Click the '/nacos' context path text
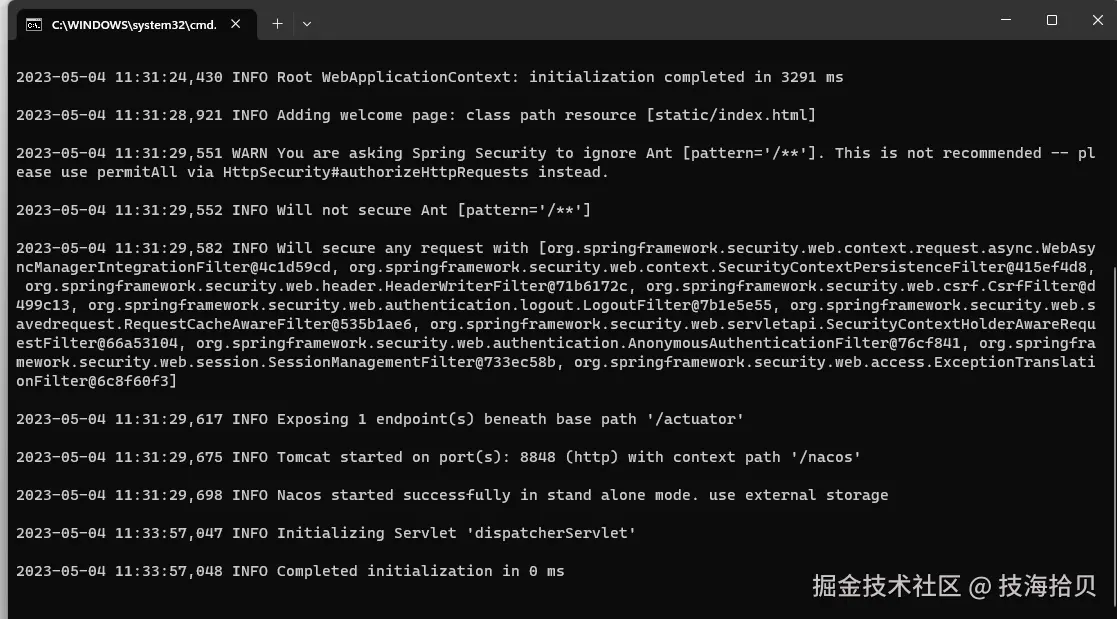Screen dimensions: 1117x619 point(825,457)
